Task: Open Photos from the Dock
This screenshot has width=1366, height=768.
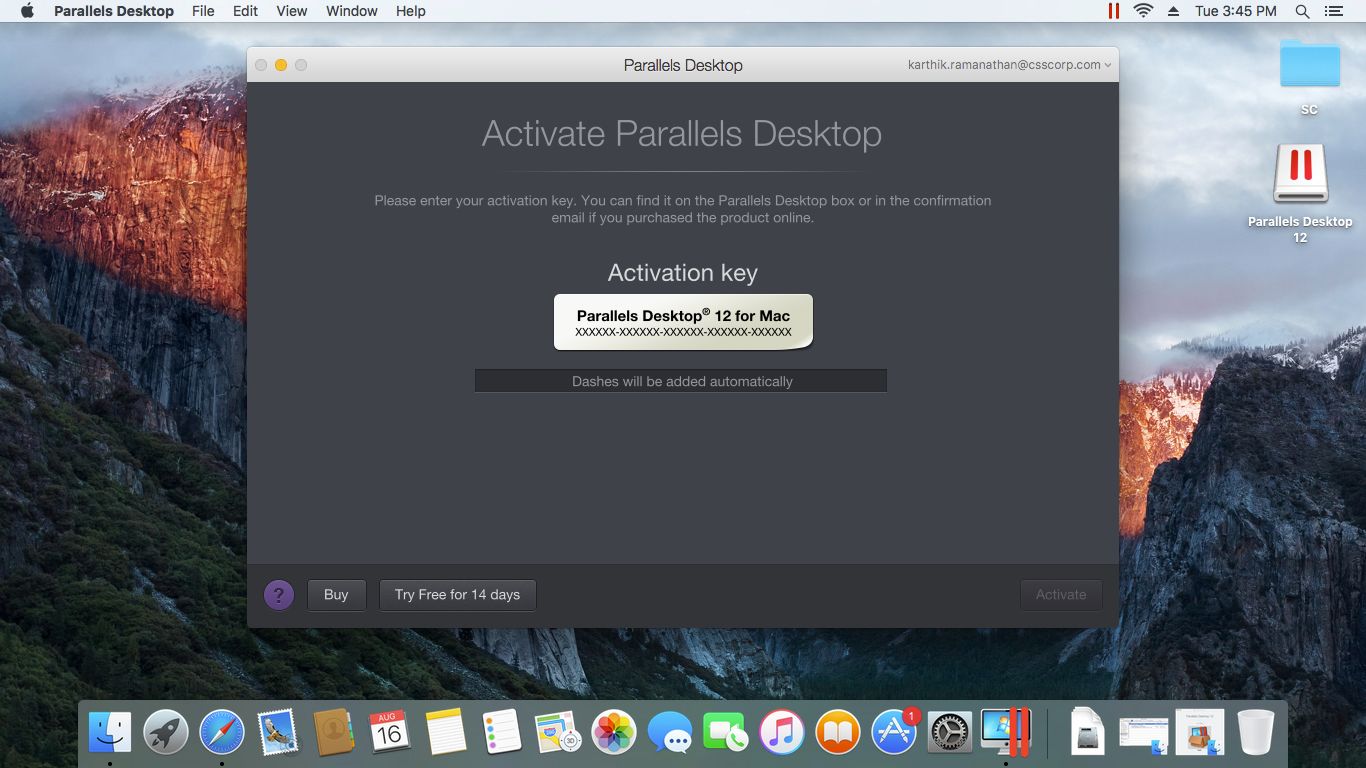Action: coord(614,733)
